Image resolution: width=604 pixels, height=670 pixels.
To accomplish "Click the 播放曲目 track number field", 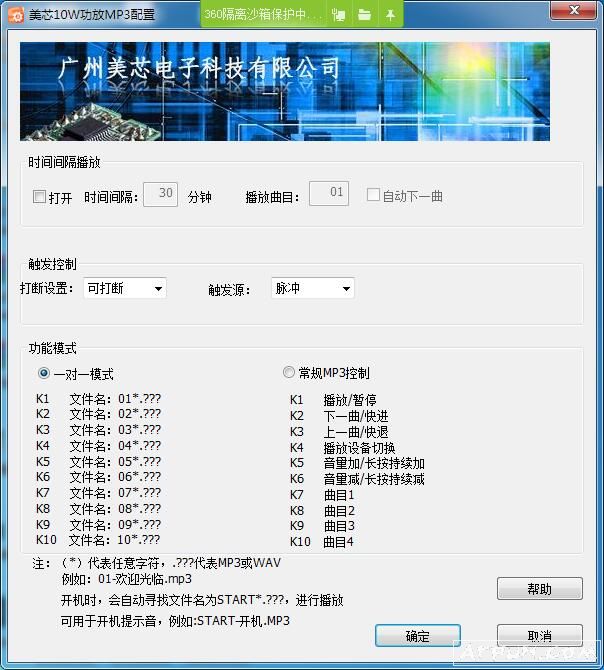I will pyautogui.click(x=329, y=194).
